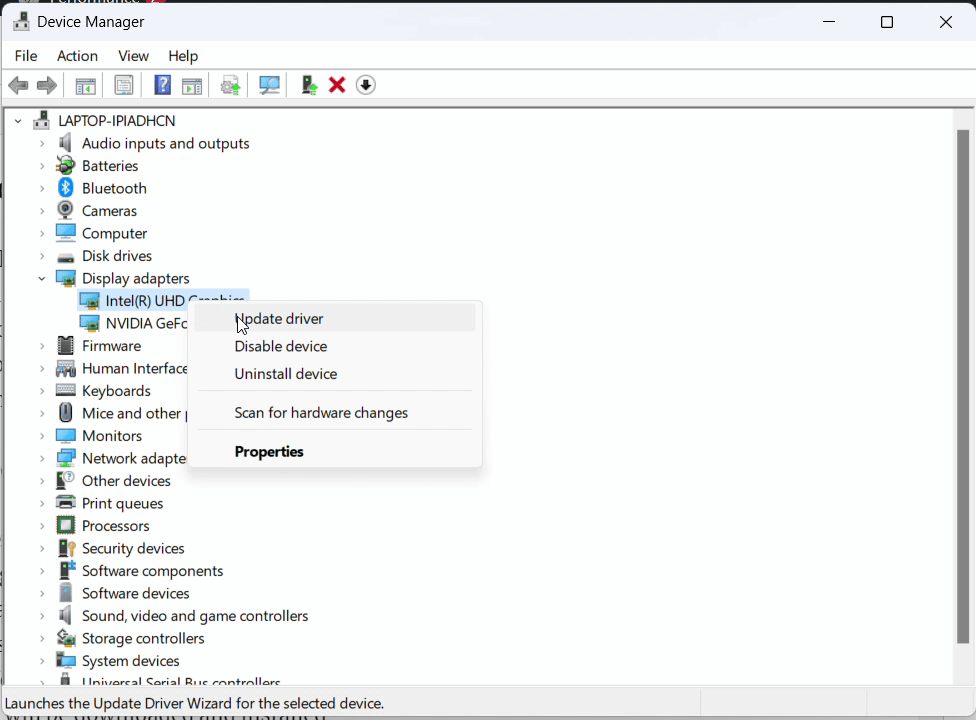Open the Help menu

(183, 56)
